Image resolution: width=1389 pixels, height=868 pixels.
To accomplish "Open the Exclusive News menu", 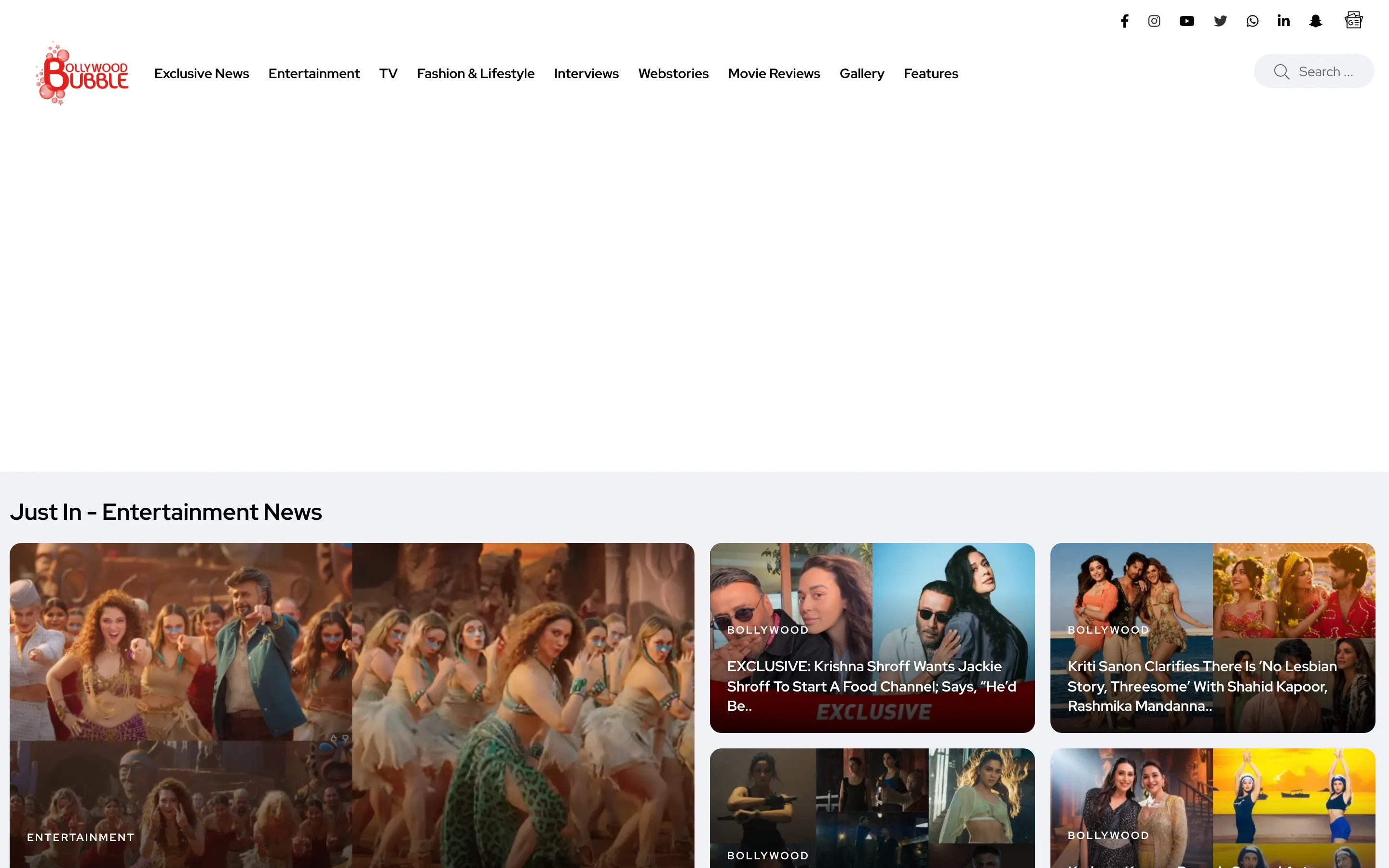I will (202, 73).
